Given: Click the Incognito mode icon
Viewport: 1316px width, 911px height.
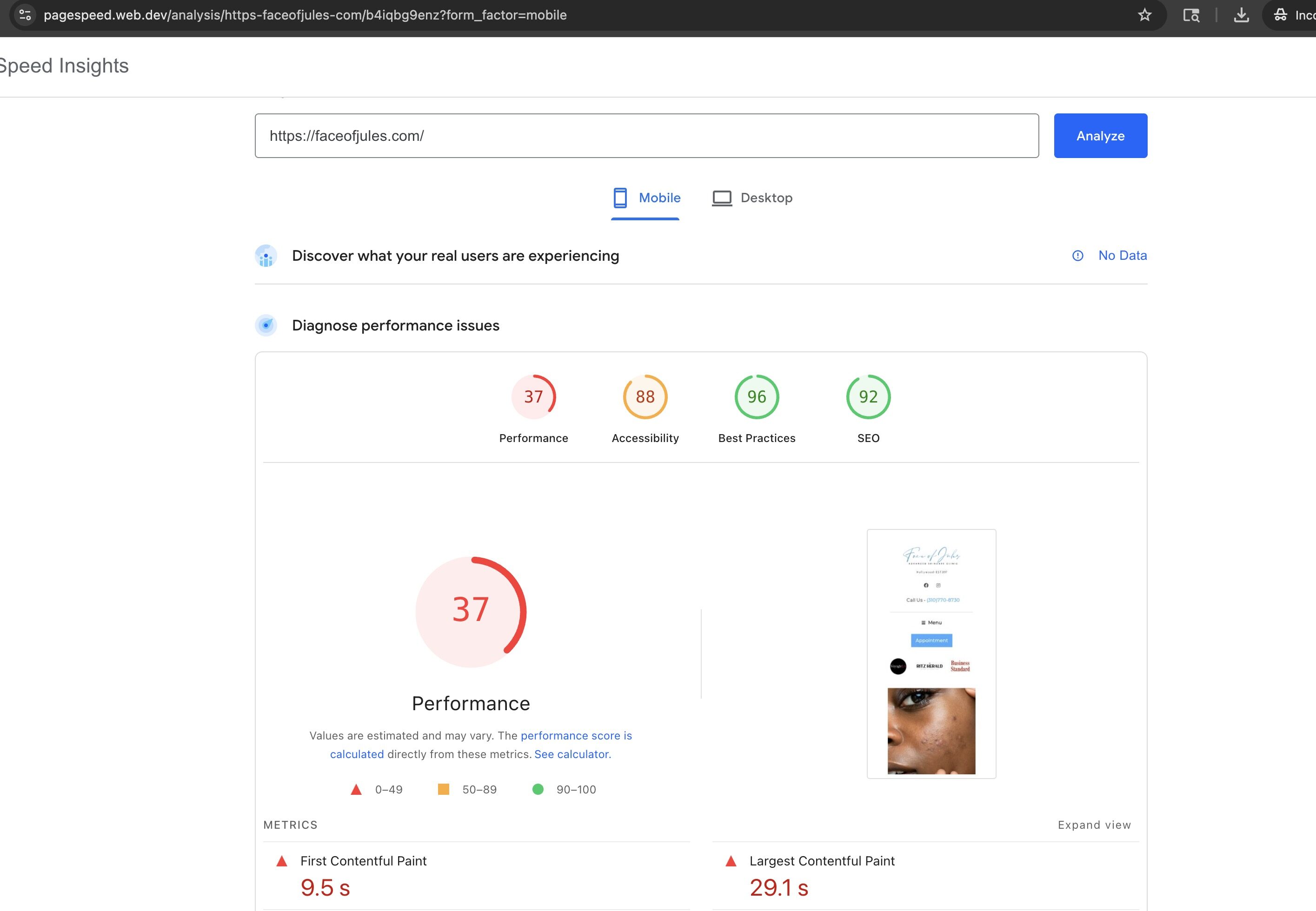Looking at the screenshot, I should pos(1281,15).
